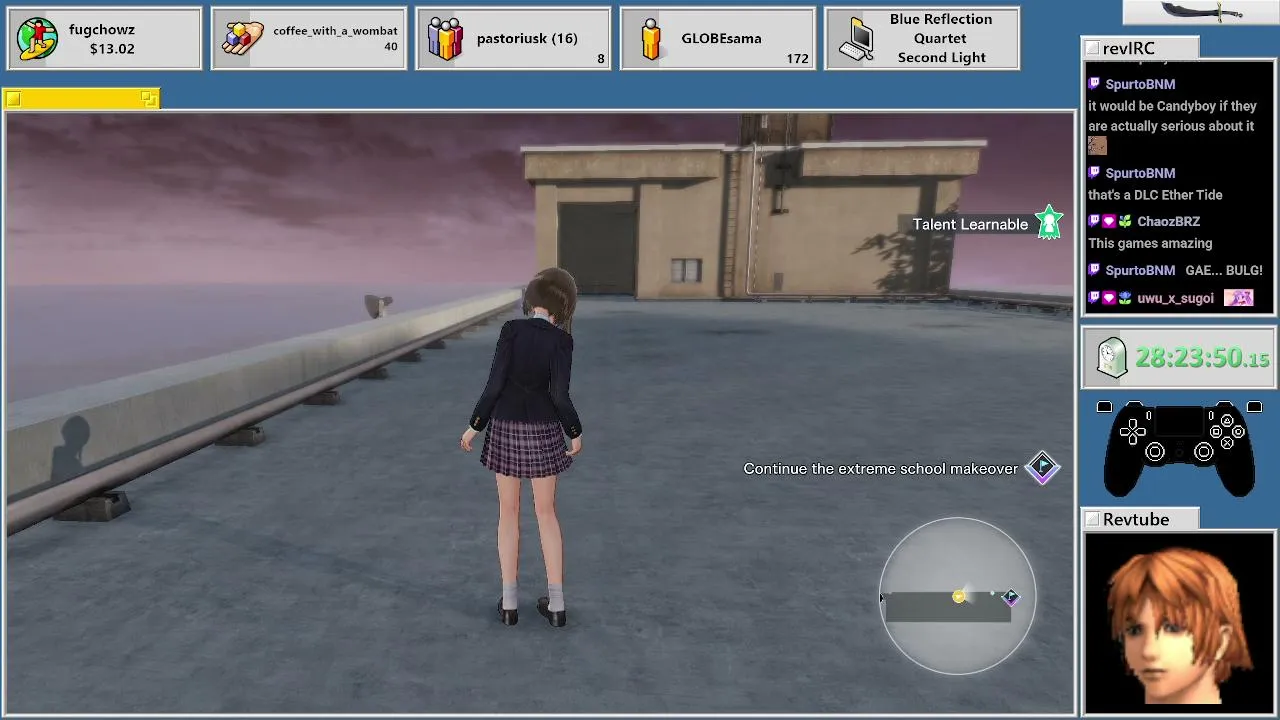1280x720 pixels.
Task: Click the cross button on the controller overlay
Action: click(1226, 443)
